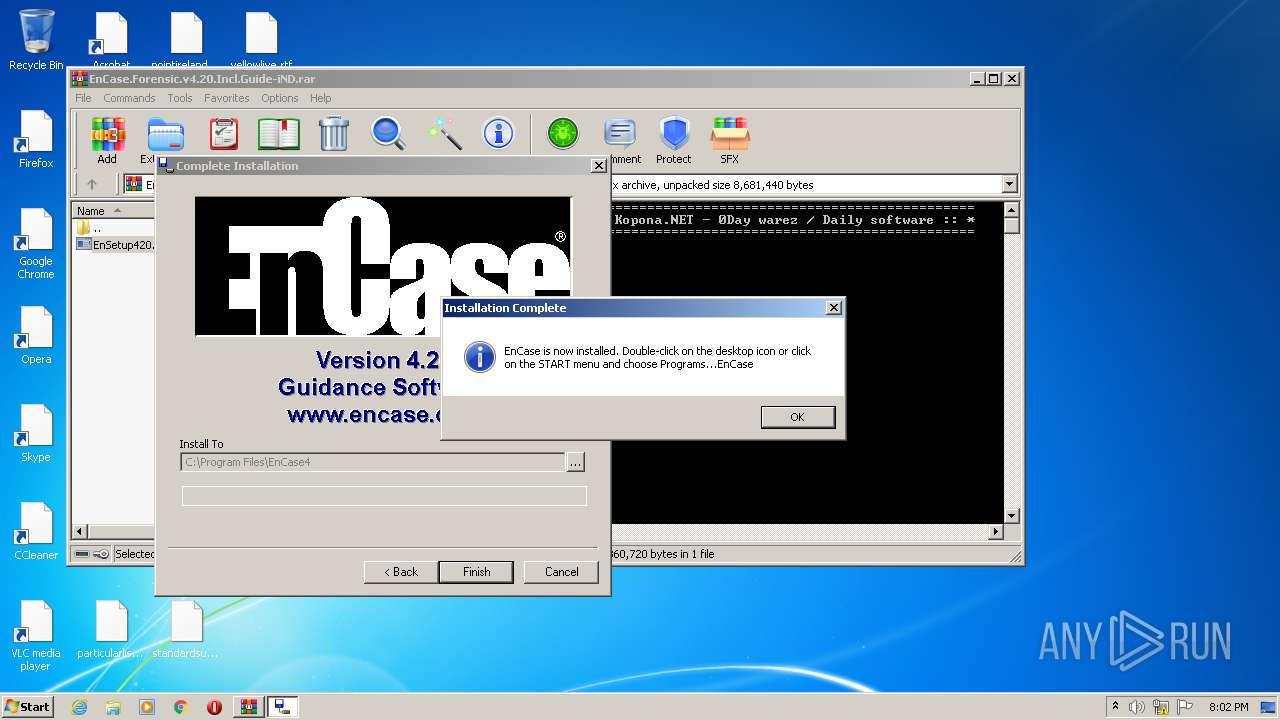Click the Protect shield icon in WinRAR
Screen dimensions: 1280x720
pos(674,139)
